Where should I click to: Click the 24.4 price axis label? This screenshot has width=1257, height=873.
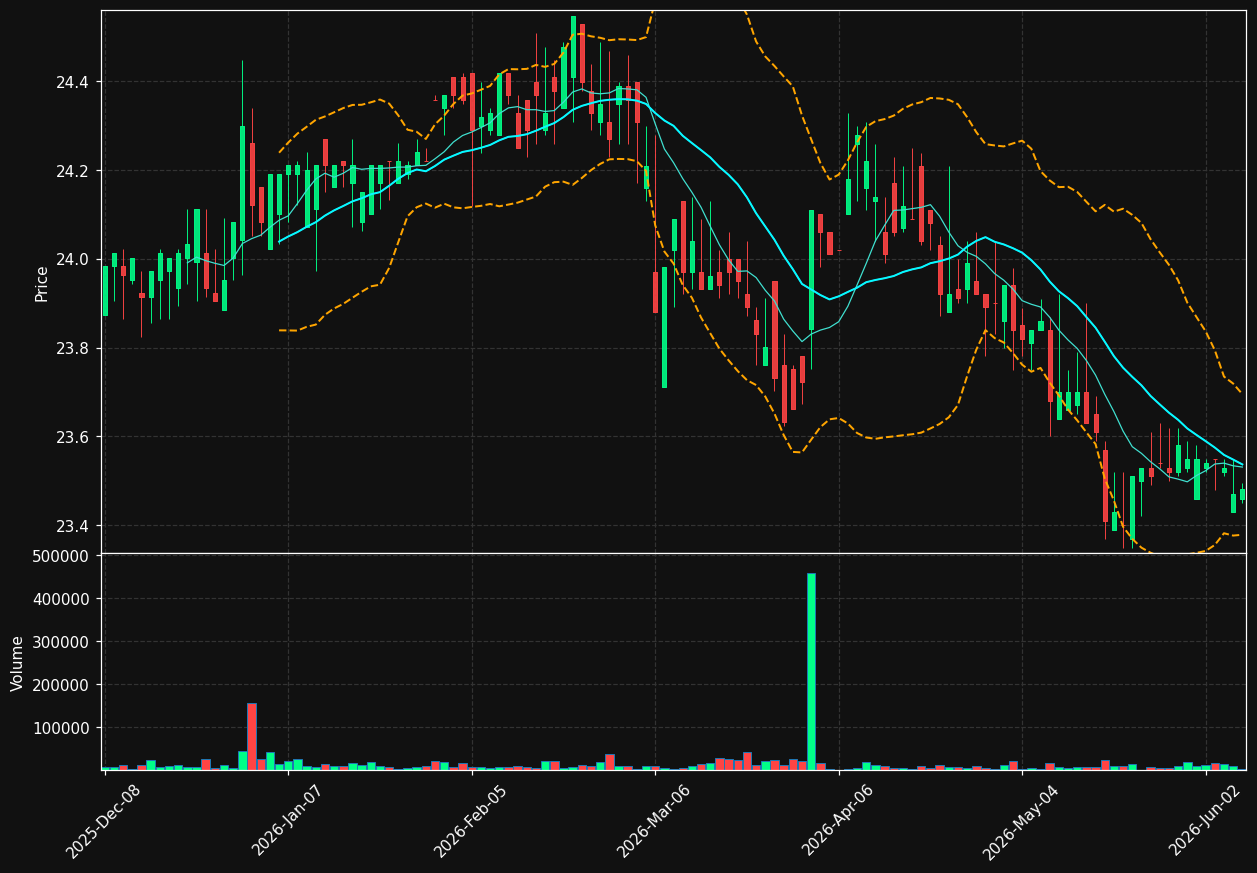[x=72, y=82]
